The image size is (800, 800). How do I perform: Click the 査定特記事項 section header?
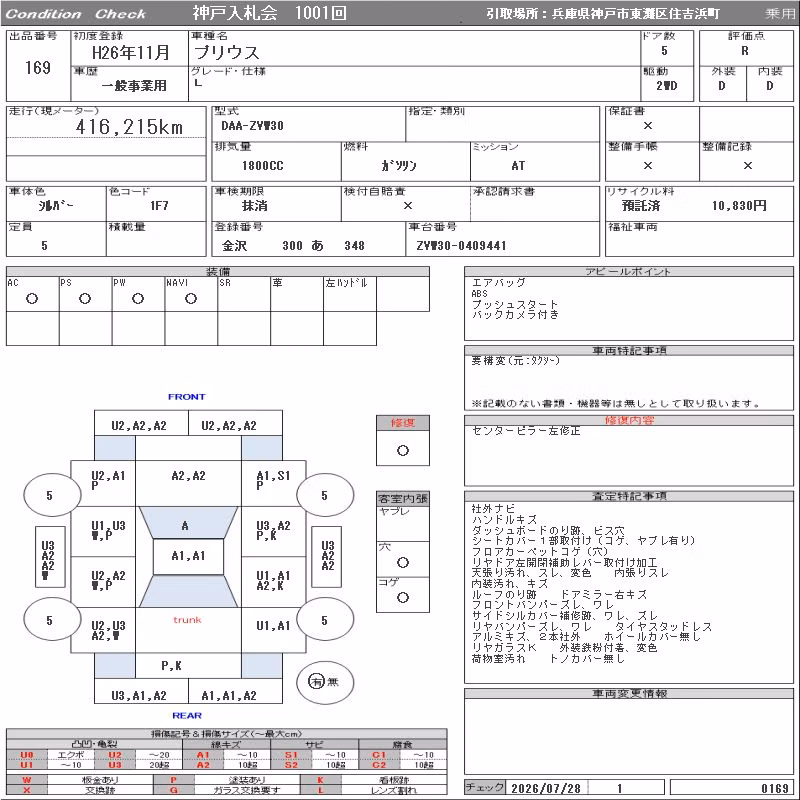629,496
